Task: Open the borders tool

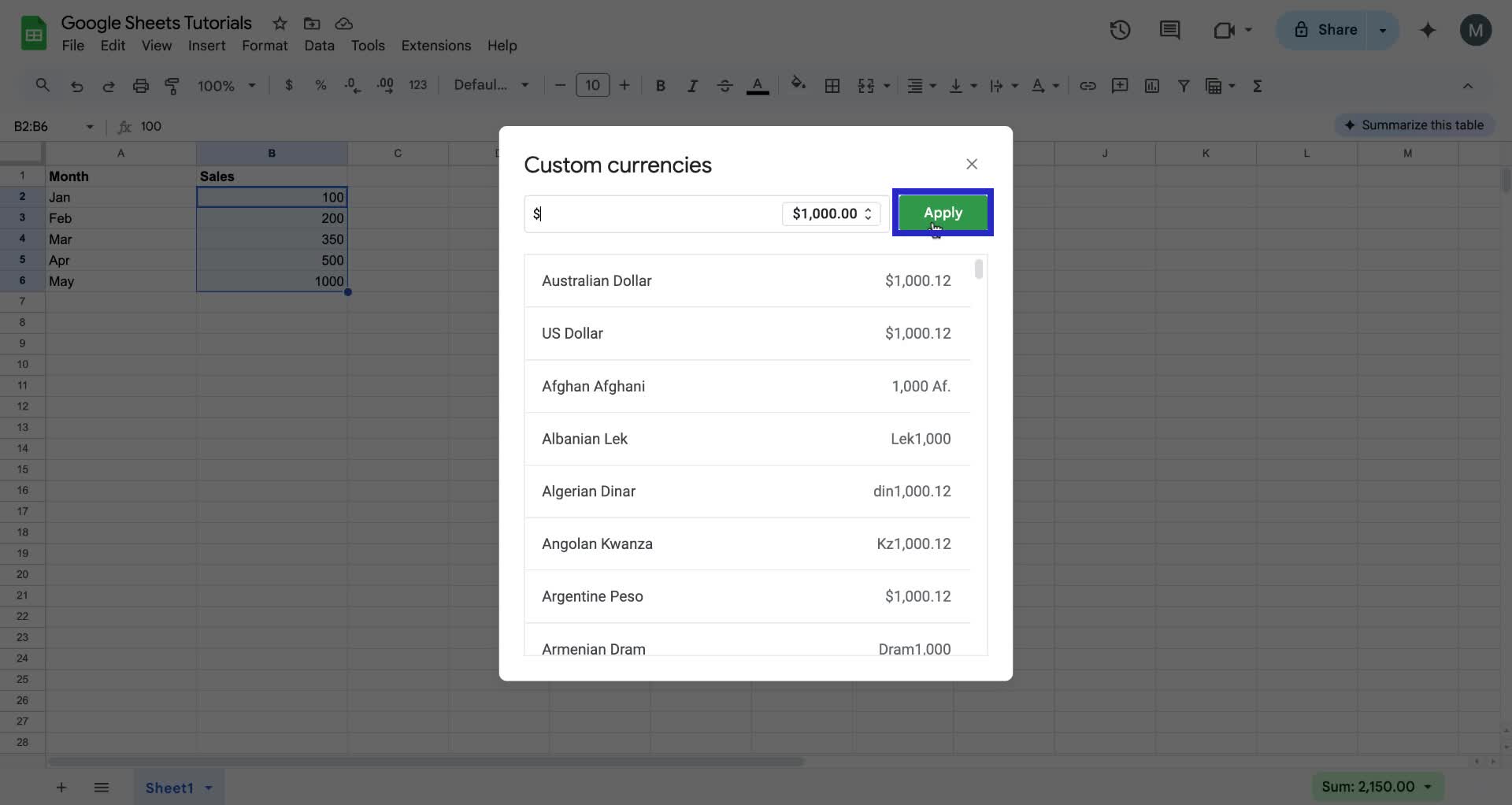Action: (x=832, y=85)
